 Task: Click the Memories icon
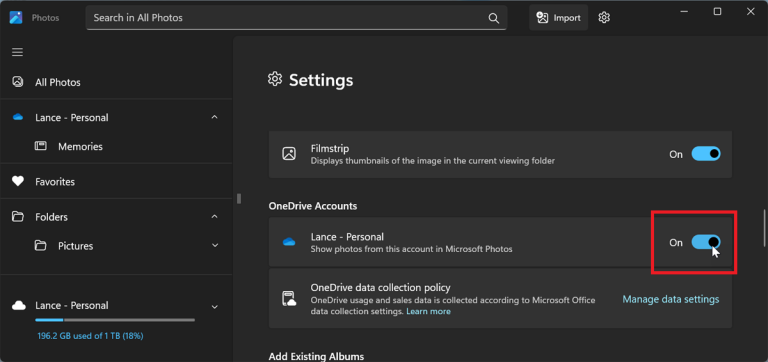tap(41, 146)
